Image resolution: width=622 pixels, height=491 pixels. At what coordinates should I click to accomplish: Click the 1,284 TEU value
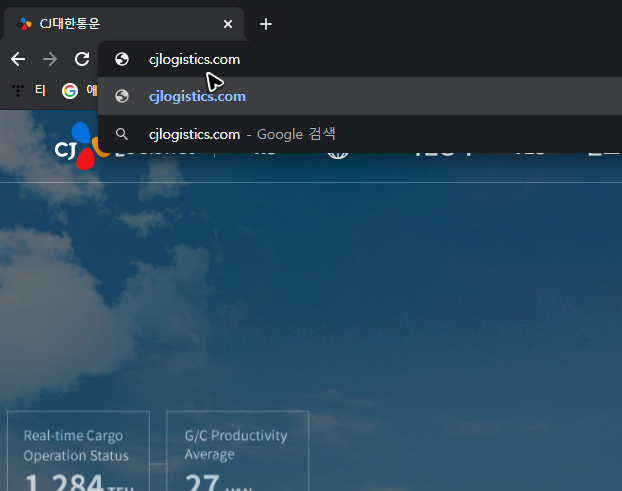pyautogui.click(x=79, y=483)
